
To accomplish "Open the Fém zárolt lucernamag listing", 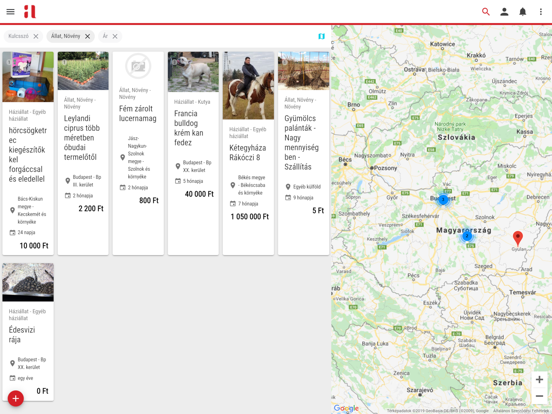I will click(x=138, y=113).
